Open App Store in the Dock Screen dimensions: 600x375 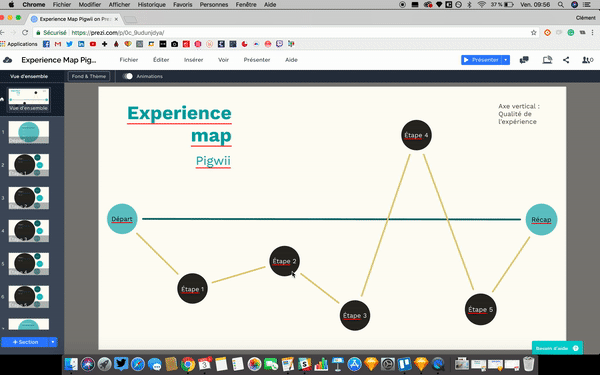click(x=354, y=364)
